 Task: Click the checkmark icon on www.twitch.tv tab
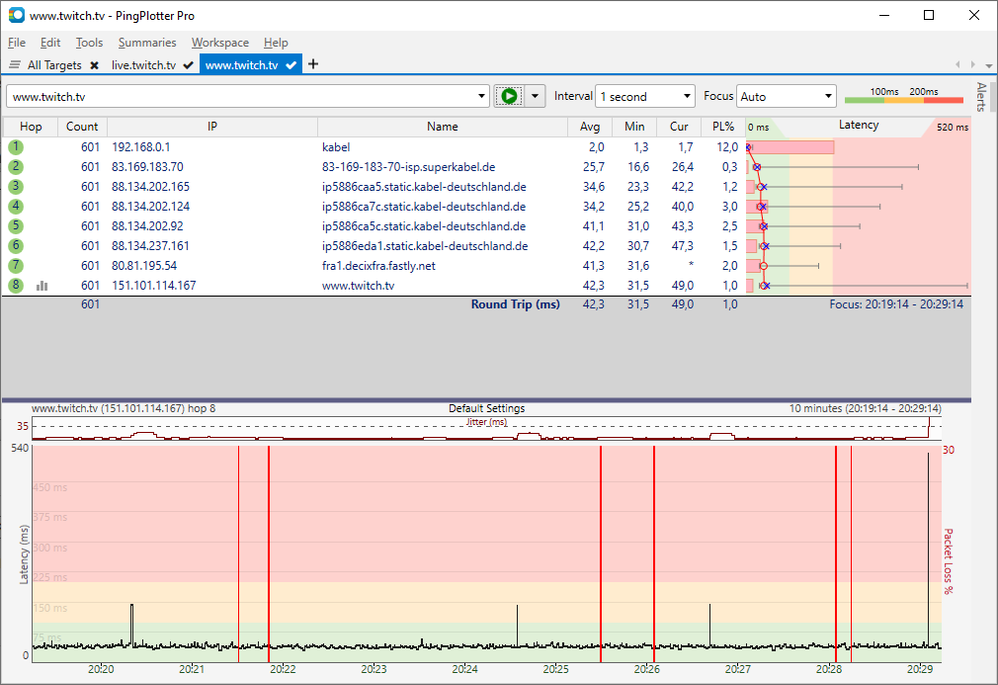click(291, 65)
